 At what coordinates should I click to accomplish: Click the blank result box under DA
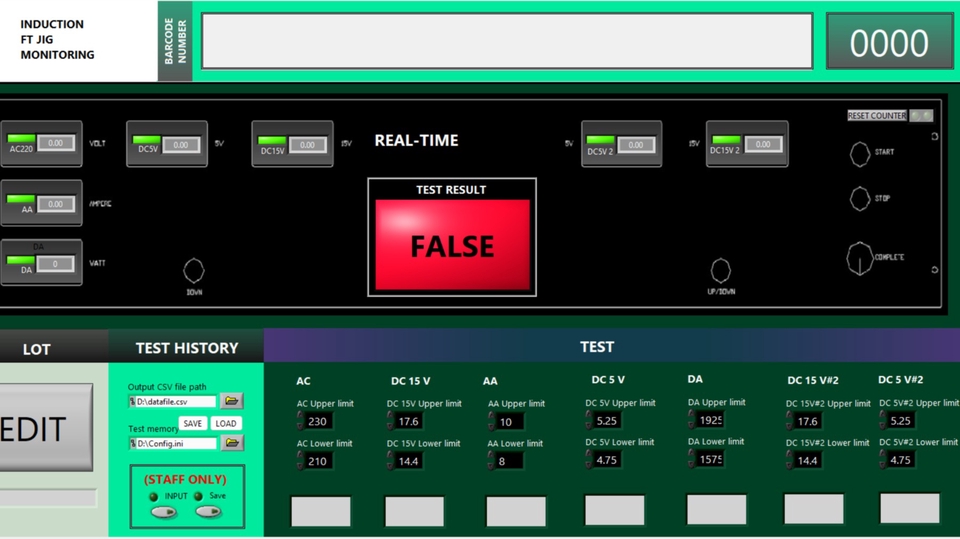click(x=716, y=510)
